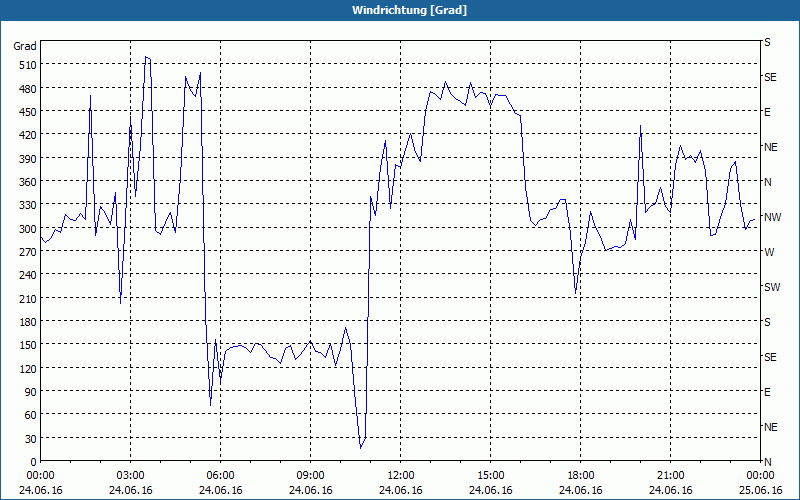This screenshot has width=800, height=500.
Task: Select the W compass direction label
Action: (769, 252)
